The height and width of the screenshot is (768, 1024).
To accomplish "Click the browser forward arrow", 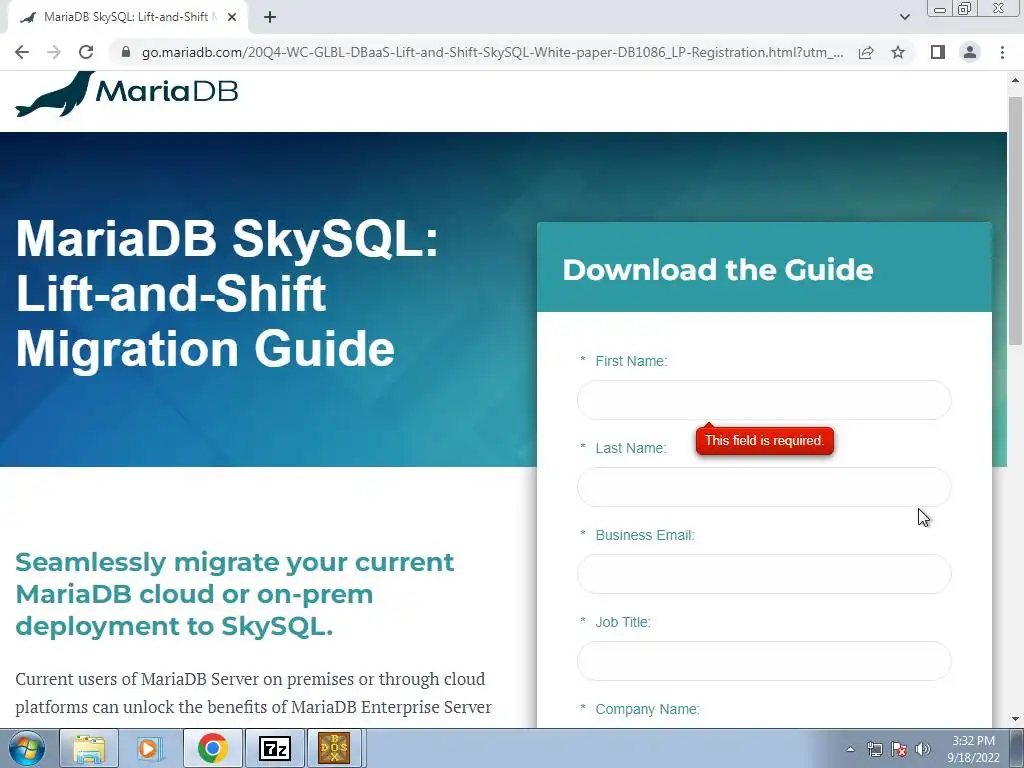I will pyautogui.click(x=54, y=52).
